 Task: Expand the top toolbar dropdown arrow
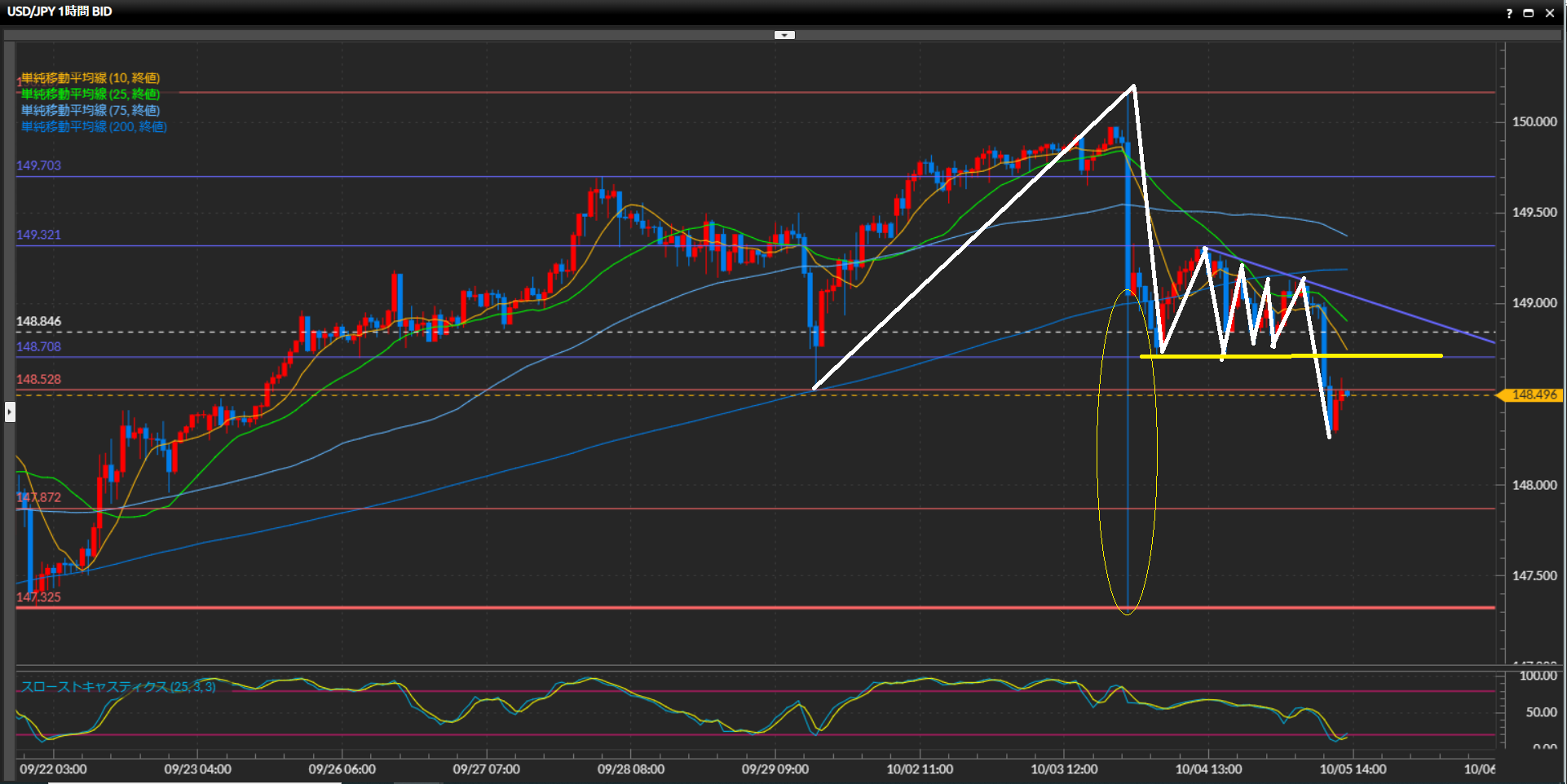pos(784,35)
